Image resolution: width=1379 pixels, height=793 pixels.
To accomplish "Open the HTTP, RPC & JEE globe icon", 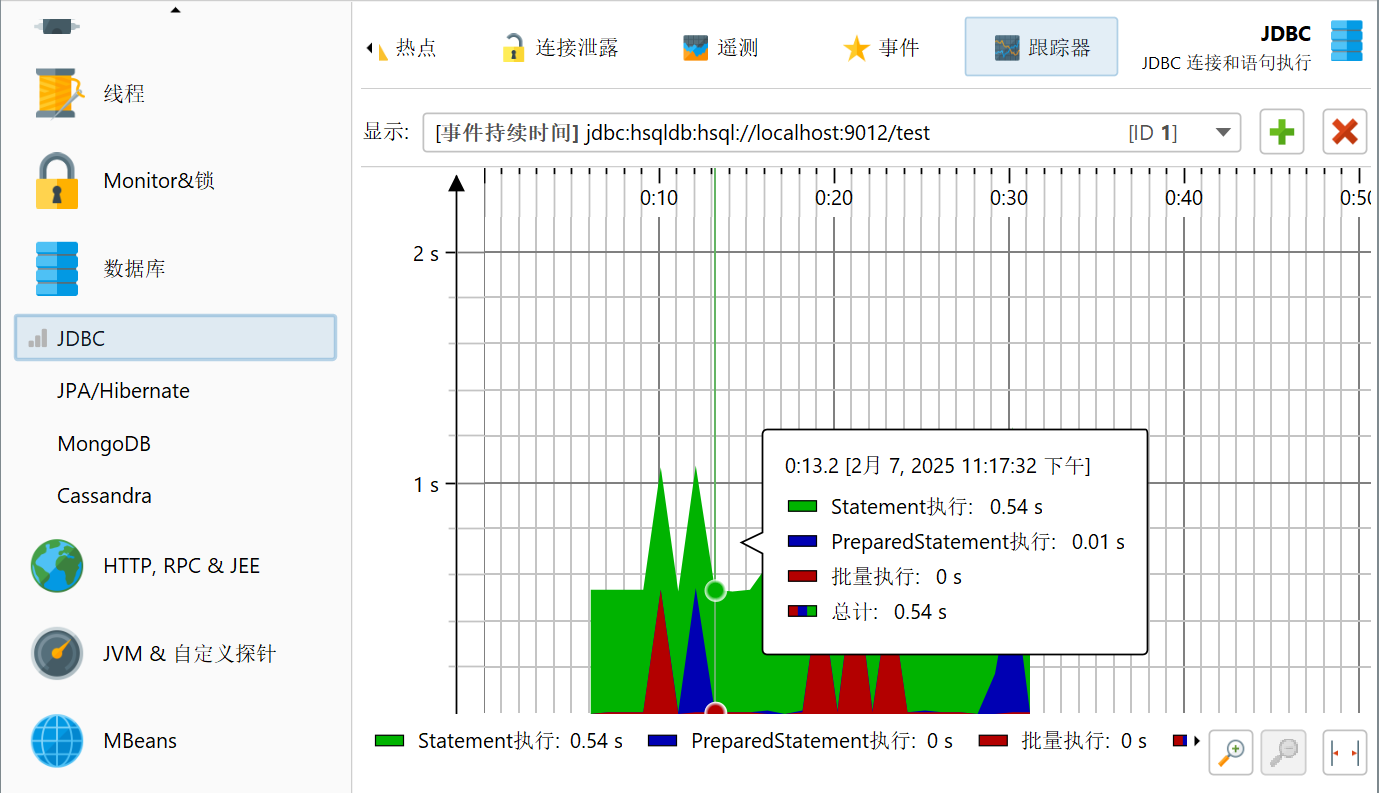I will coord(57,566).
